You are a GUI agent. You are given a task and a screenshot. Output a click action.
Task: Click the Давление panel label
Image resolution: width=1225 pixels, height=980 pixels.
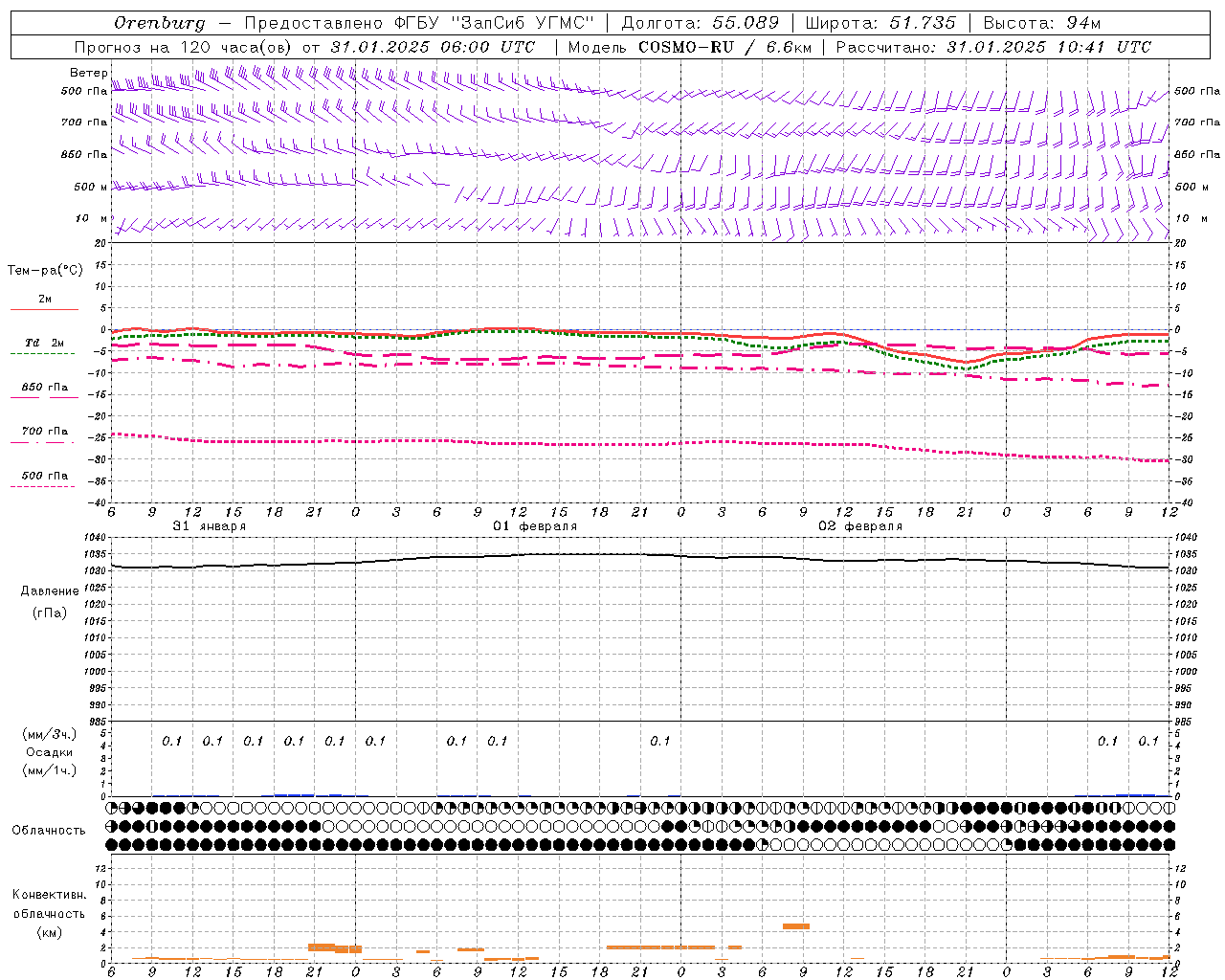click(x=50, y=591)
